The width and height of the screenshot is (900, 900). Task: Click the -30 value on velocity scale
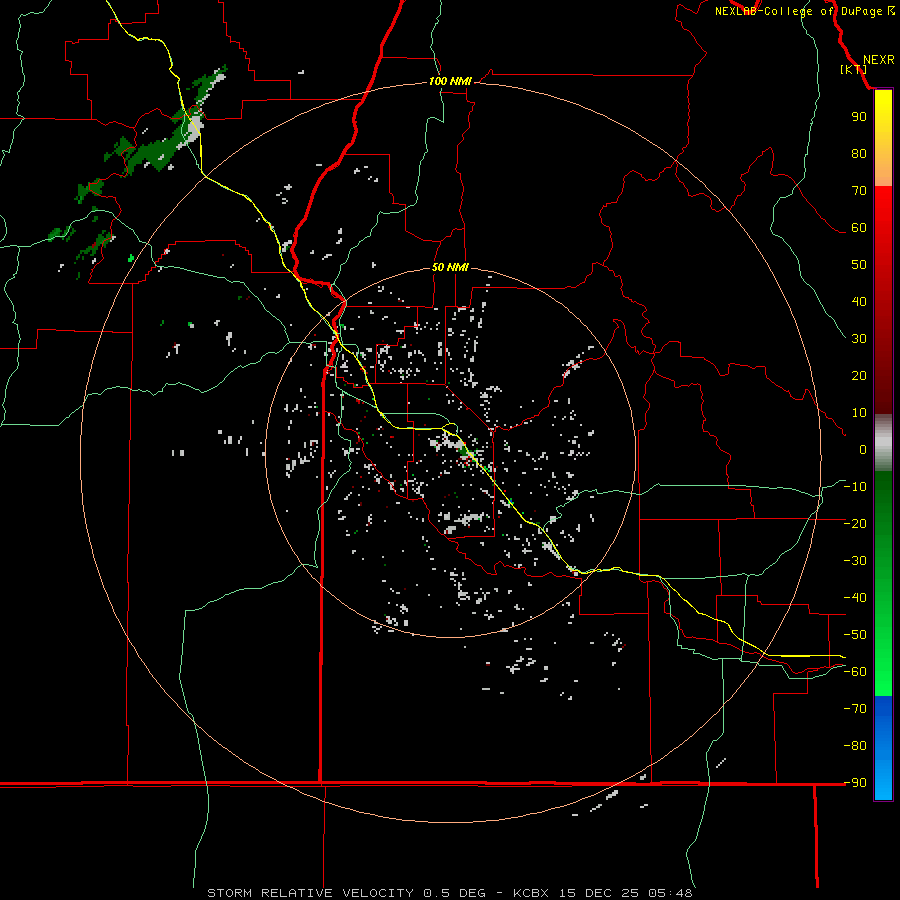855,561
